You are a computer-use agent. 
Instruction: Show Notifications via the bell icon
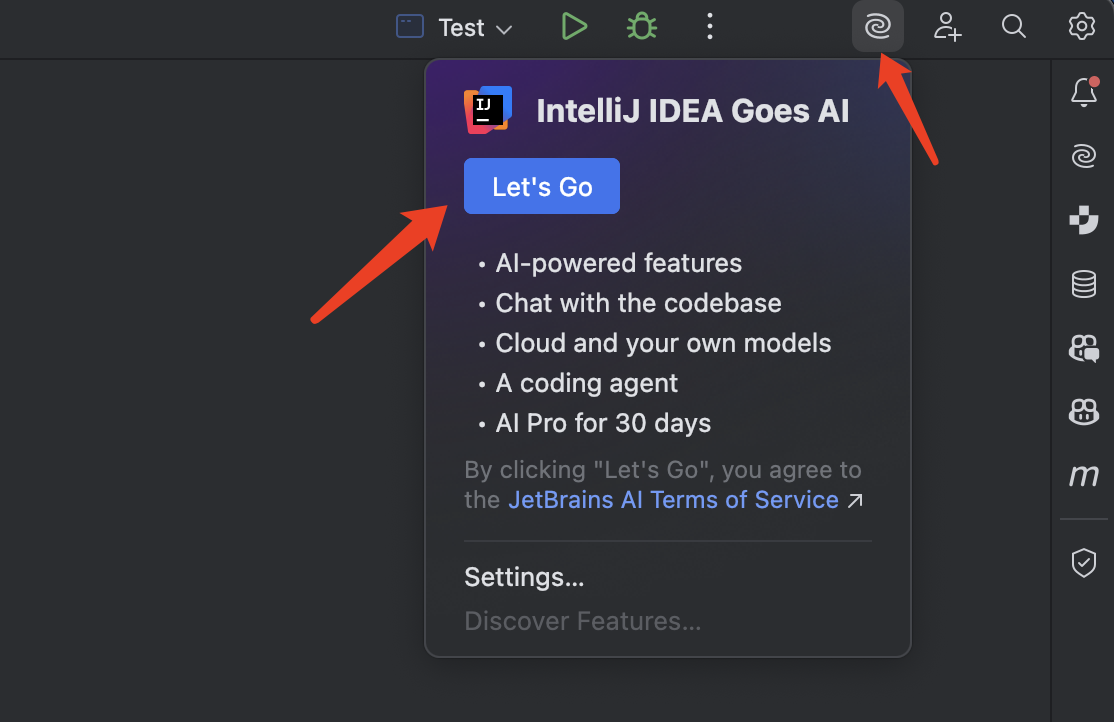click(1084, 92)
